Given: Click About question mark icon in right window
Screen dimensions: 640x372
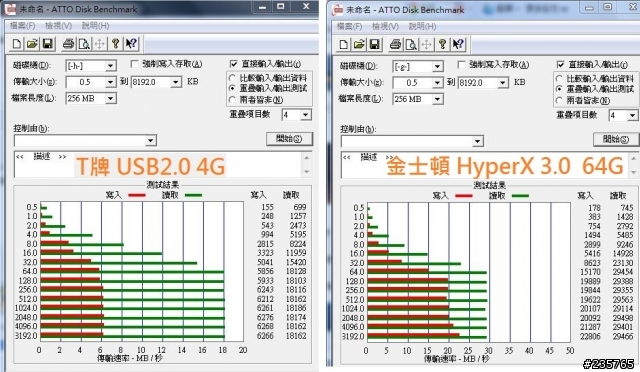Looking at the screenshot, I should (x=442, y=45).
